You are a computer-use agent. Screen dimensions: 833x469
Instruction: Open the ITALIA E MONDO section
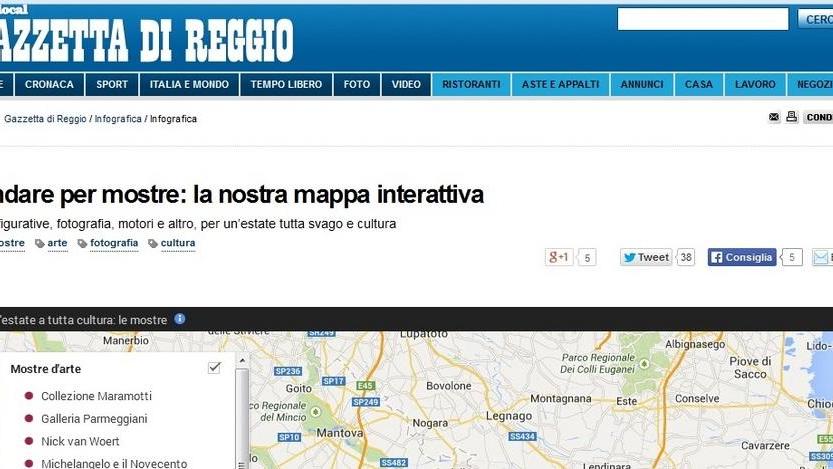point(189,84)
